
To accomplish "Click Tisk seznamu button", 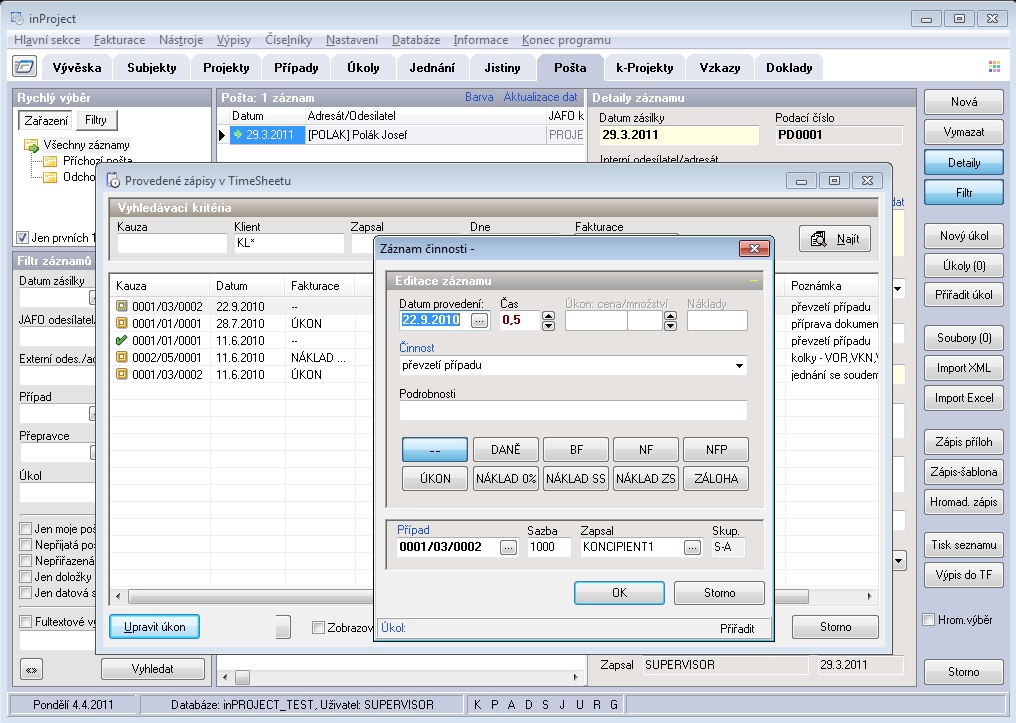I will 964,545.
